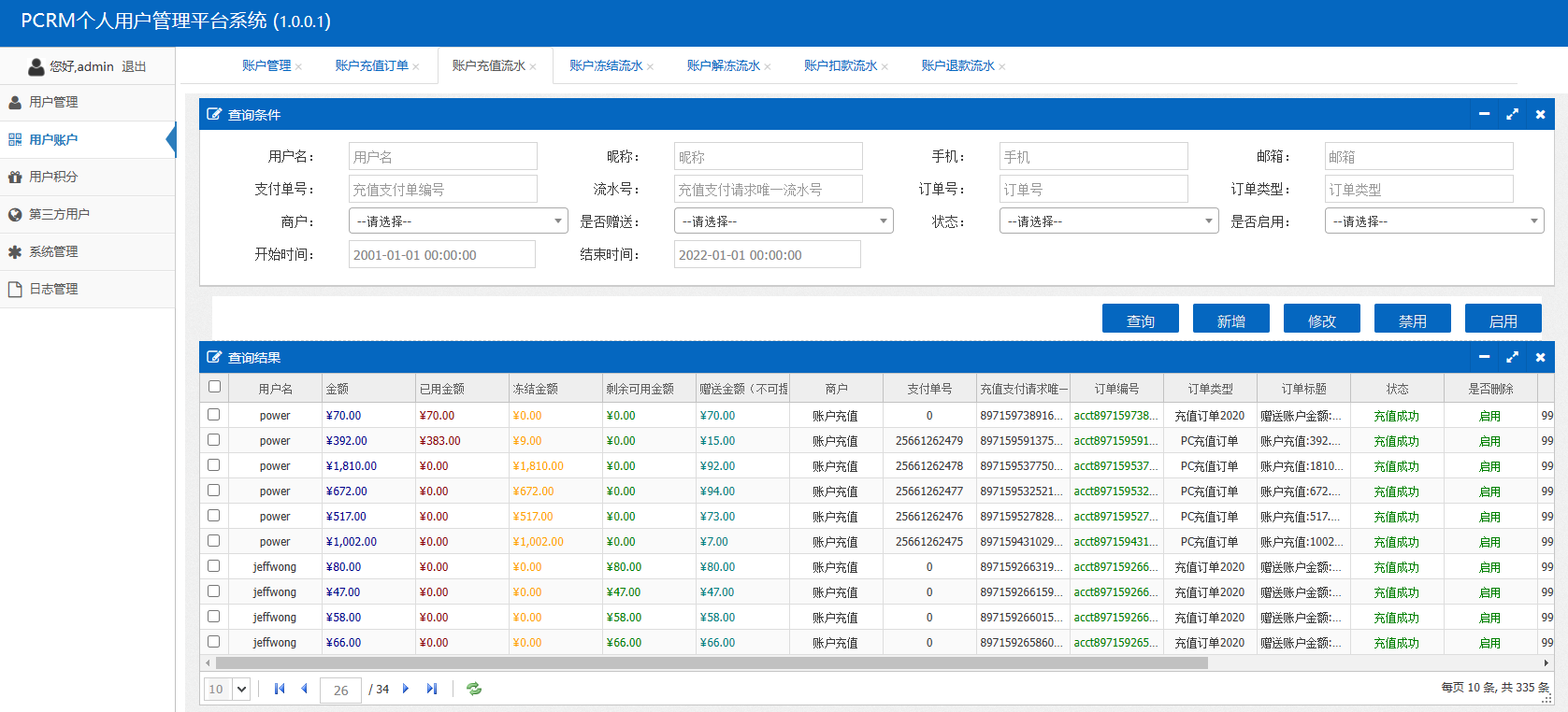Expand 查询结果 panel to fullscreen
Viewport: 1568px width, 712px height.
(x=1512, y=357)
